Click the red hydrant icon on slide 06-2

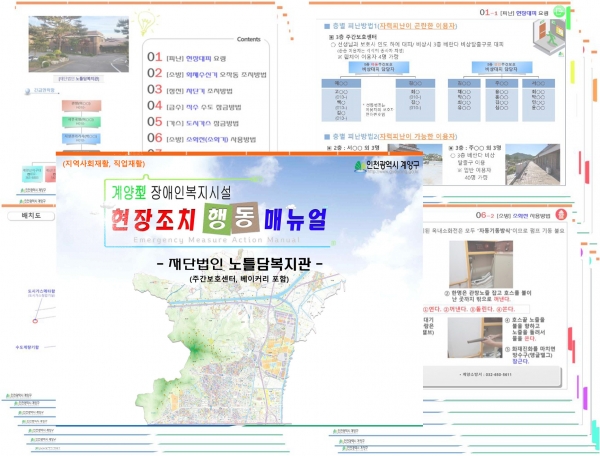[561, 214]
